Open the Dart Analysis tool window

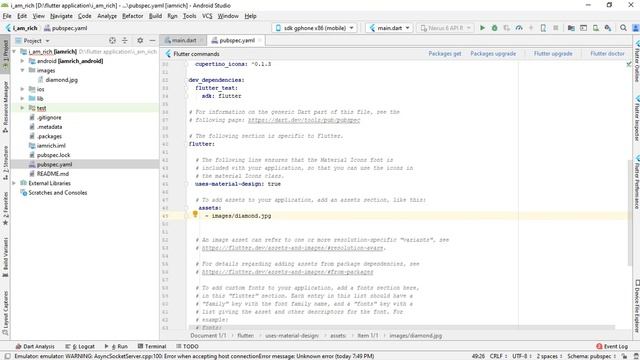(35, 346)
